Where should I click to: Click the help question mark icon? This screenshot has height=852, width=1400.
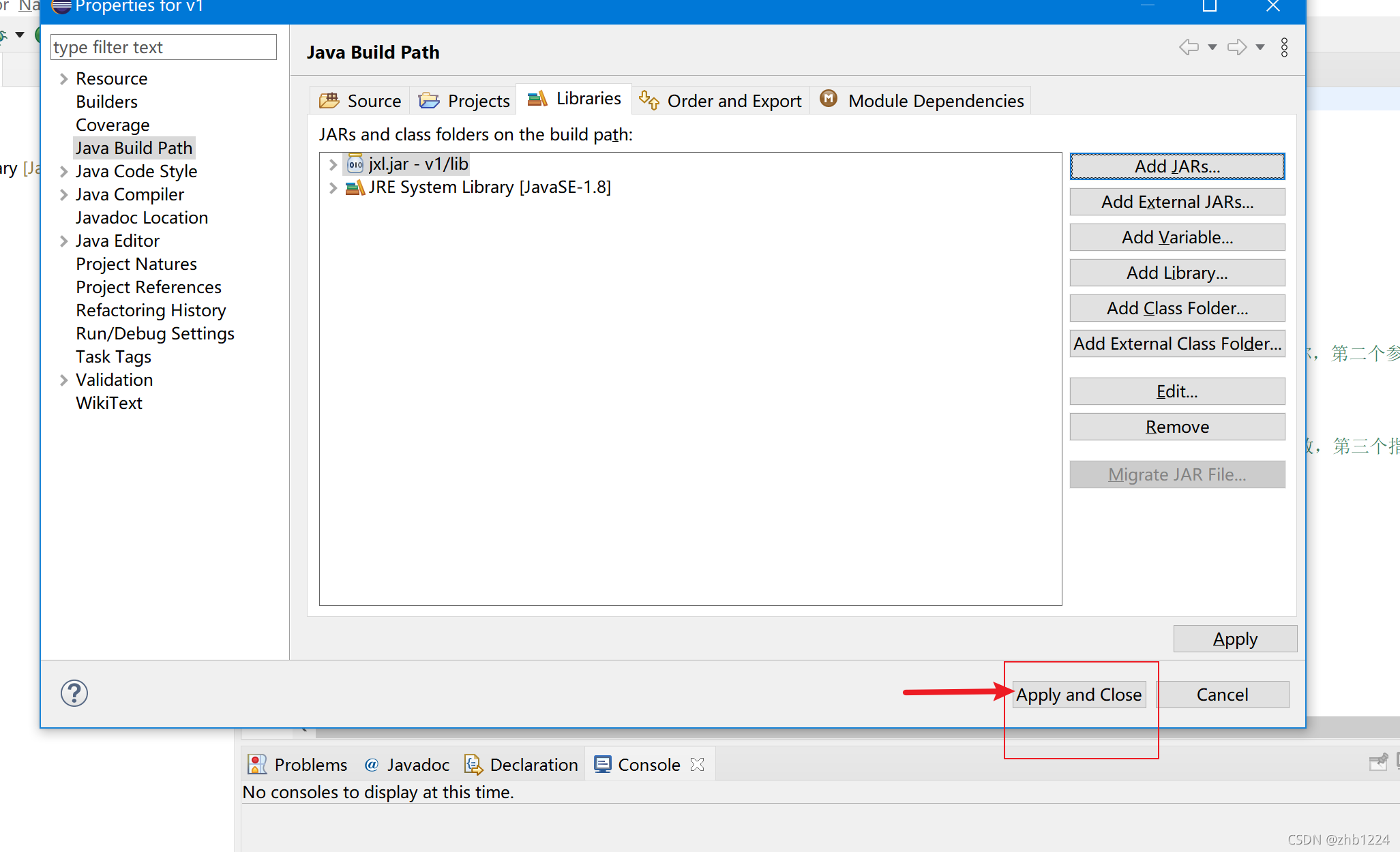click(x=74, y=693)
